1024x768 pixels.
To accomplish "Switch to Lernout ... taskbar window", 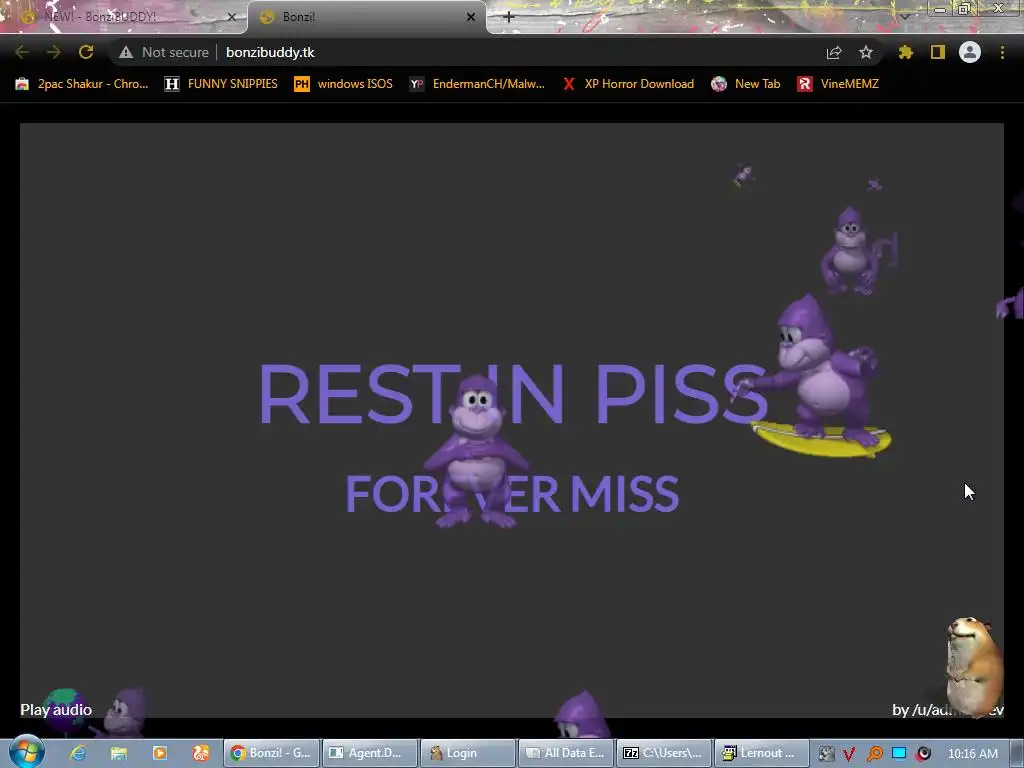I will click(x=762, y=753).
